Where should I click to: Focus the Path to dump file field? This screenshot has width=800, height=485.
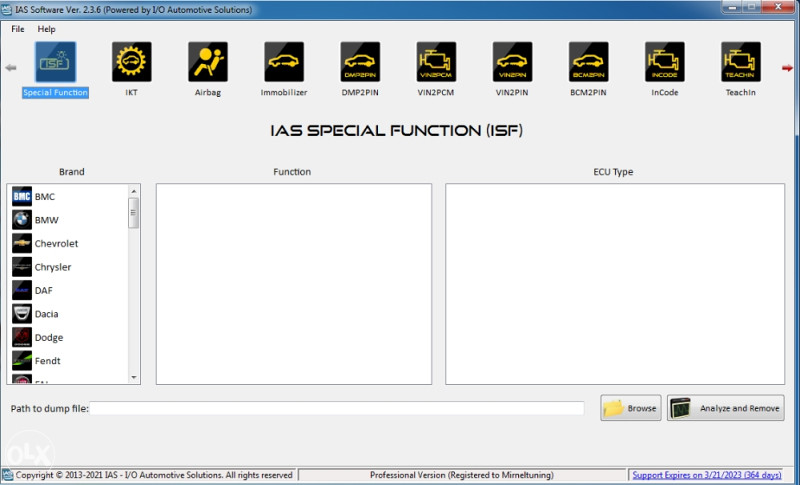point(337,408)
